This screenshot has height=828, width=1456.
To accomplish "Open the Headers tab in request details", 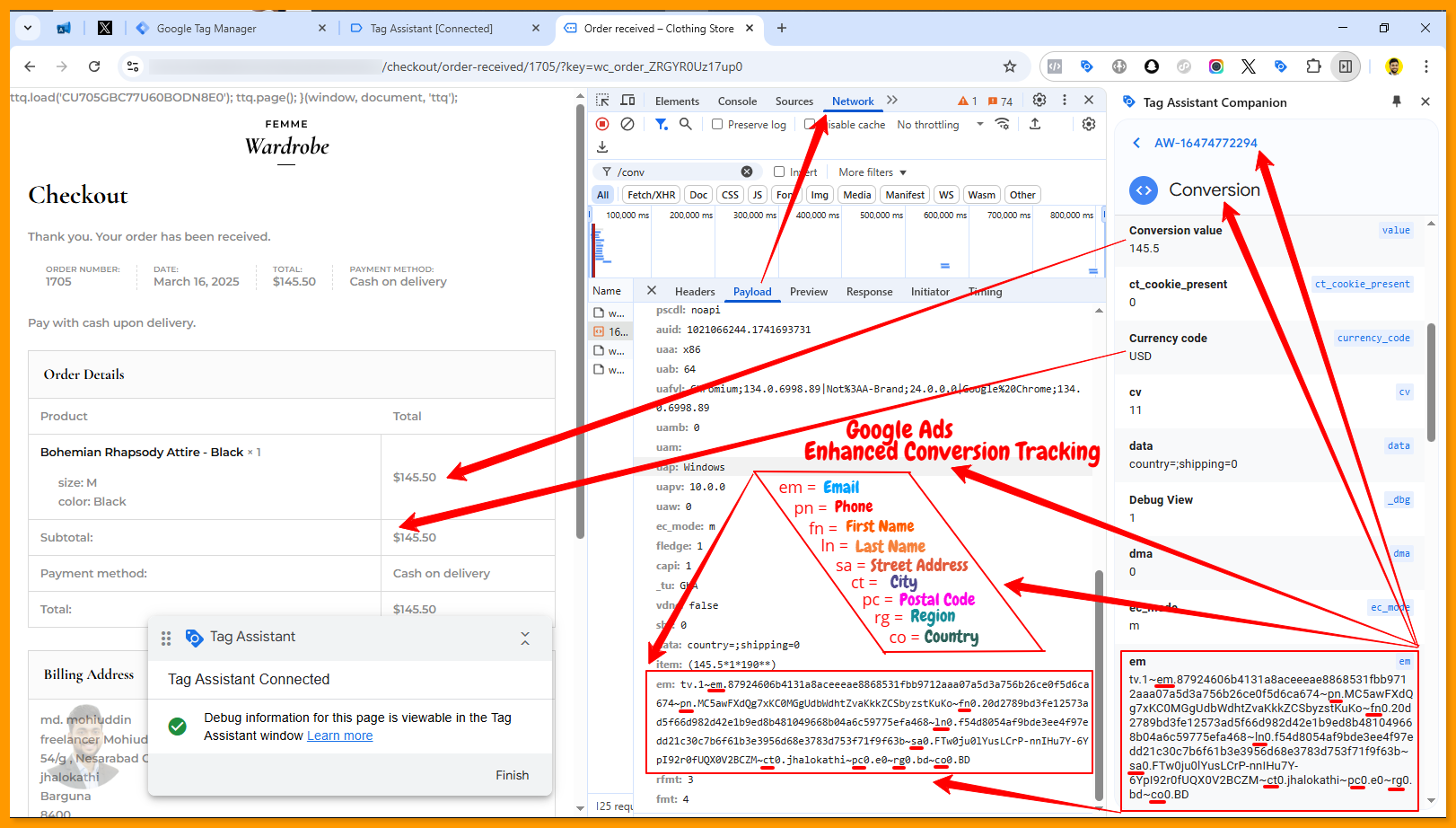I will (x=695, y=292).
